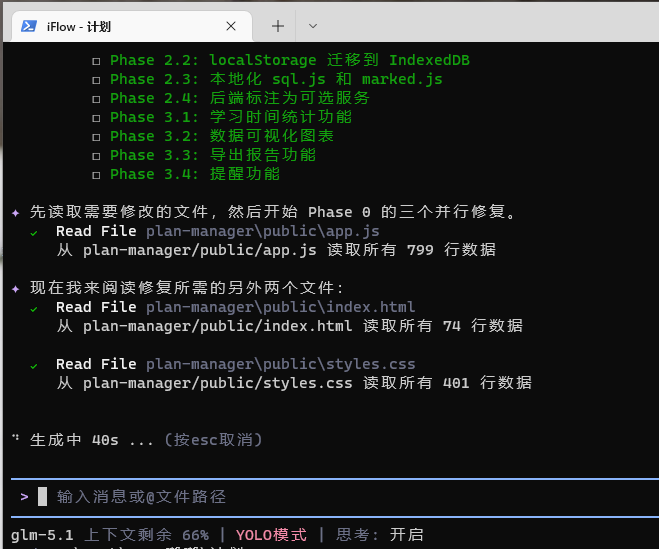
Task: Open the terminal profile dropdown chevron
Action: point(313,27)
